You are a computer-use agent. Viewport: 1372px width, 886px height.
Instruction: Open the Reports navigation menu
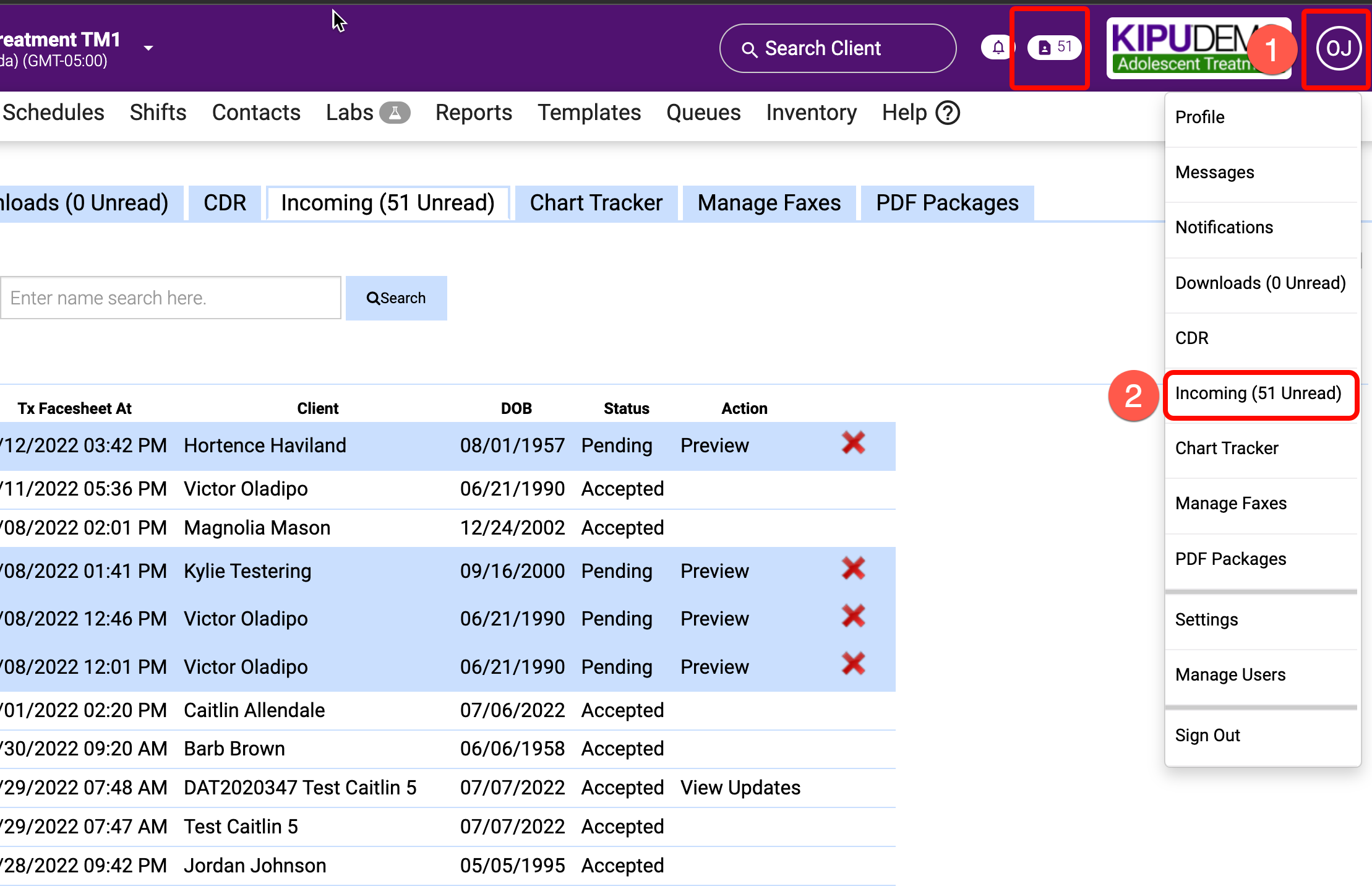point(473,113)
